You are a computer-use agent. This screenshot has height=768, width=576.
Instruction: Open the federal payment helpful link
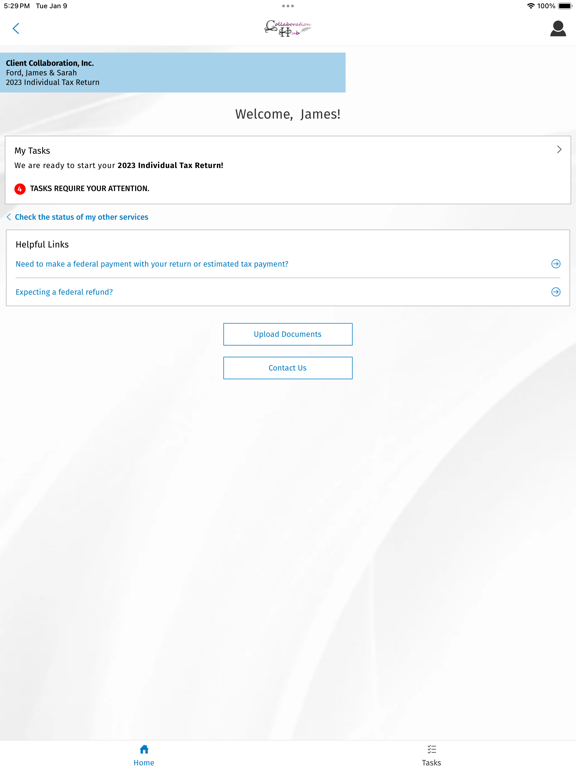click(x=152, y=264)
